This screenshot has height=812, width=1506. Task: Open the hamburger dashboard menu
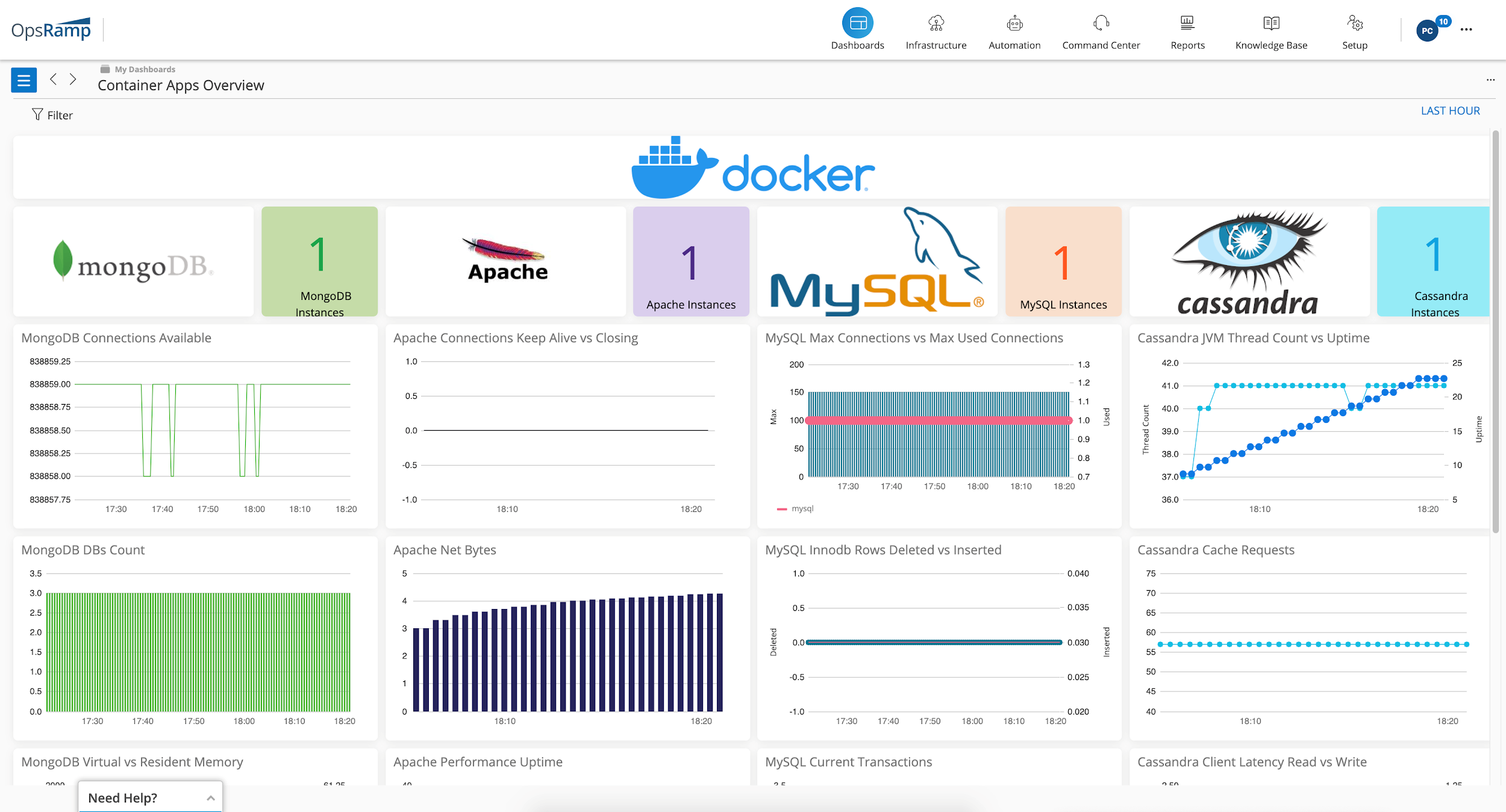(24, 80)
